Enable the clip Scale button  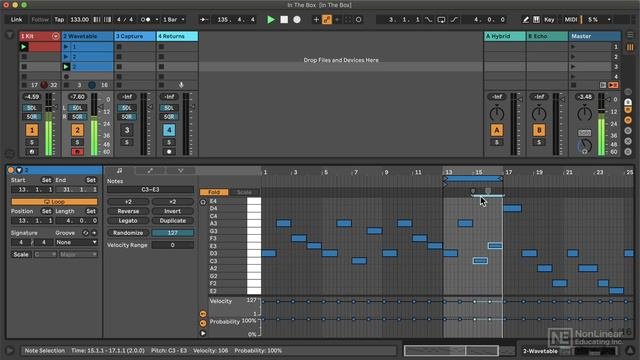coord(21,254)
